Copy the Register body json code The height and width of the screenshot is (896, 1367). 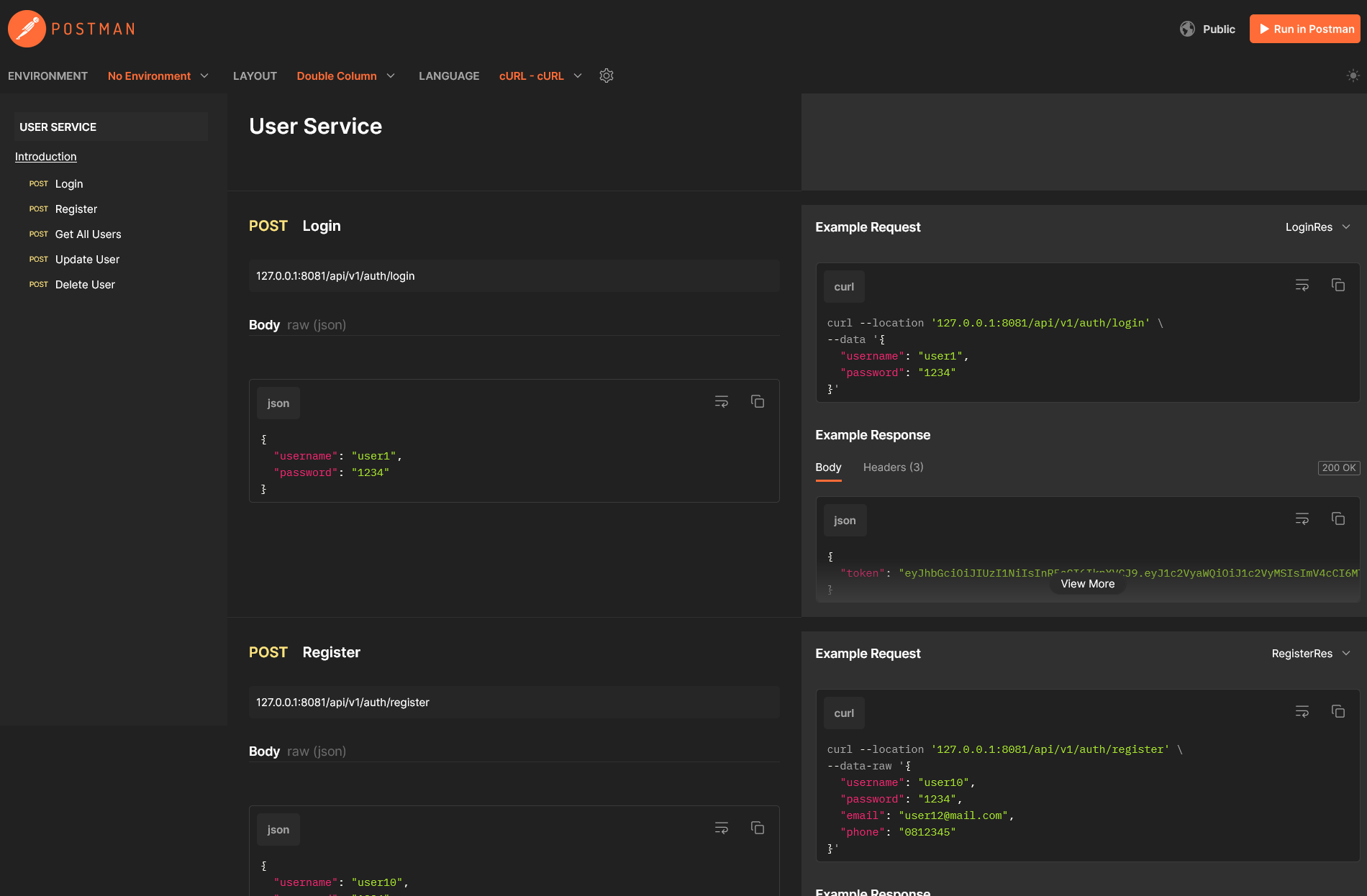coord(758,828)
